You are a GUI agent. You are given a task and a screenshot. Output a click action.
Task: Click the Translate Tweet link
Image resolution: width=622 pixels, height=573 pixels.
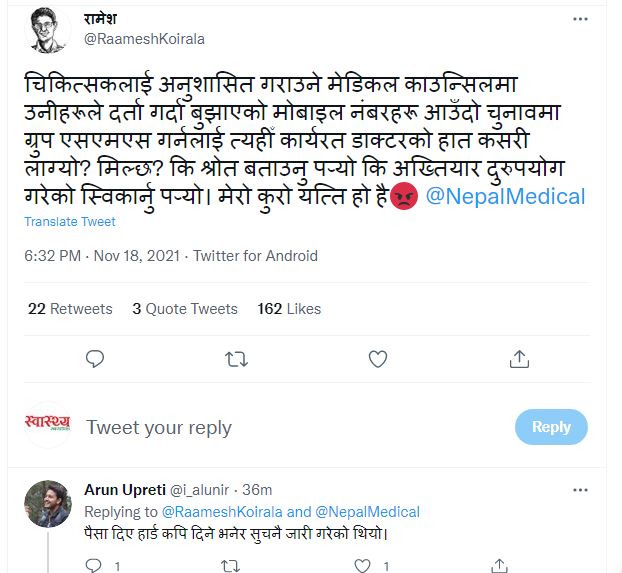69,221
